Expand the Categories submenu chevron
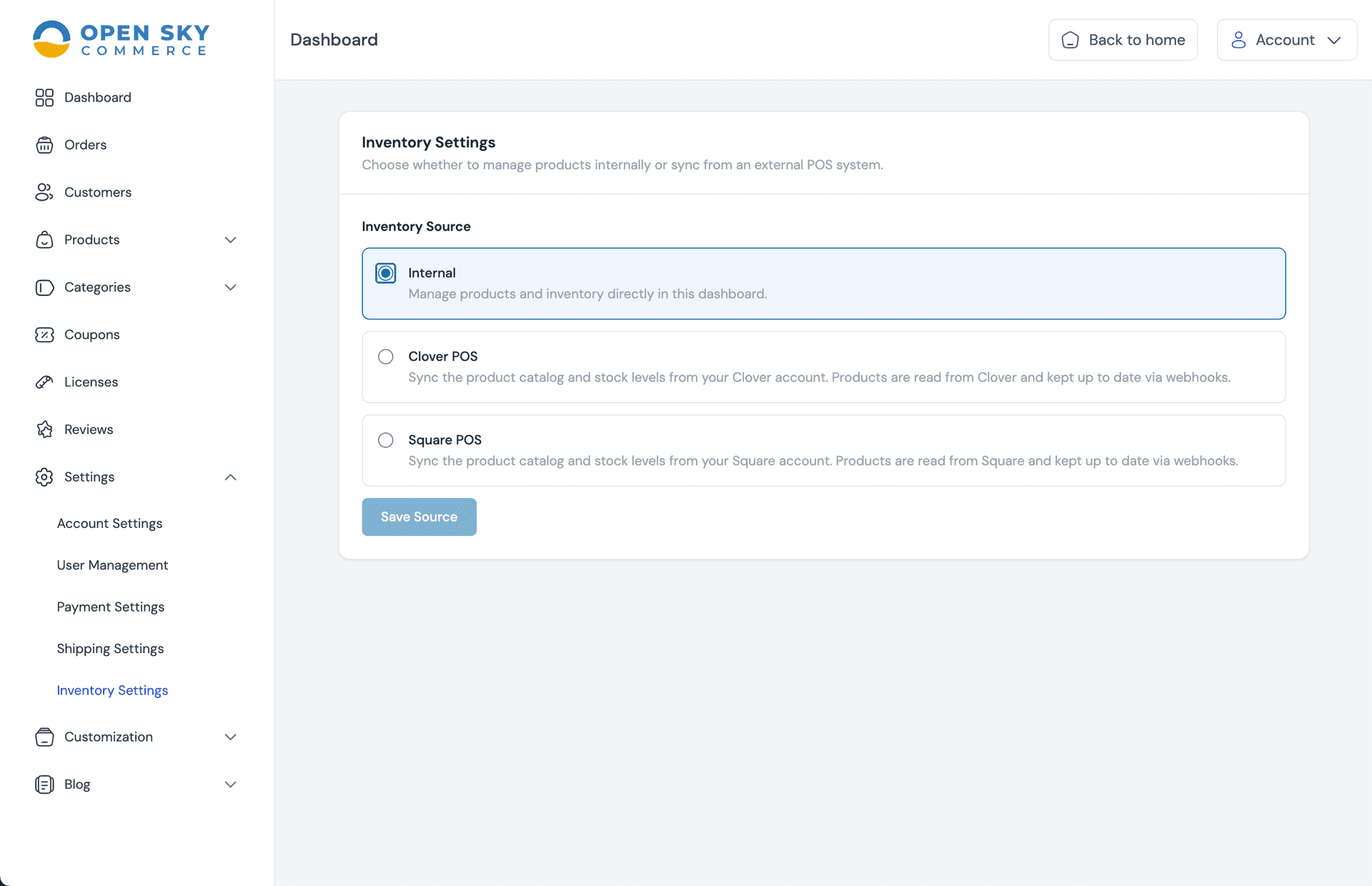 [x=230, y=287]
